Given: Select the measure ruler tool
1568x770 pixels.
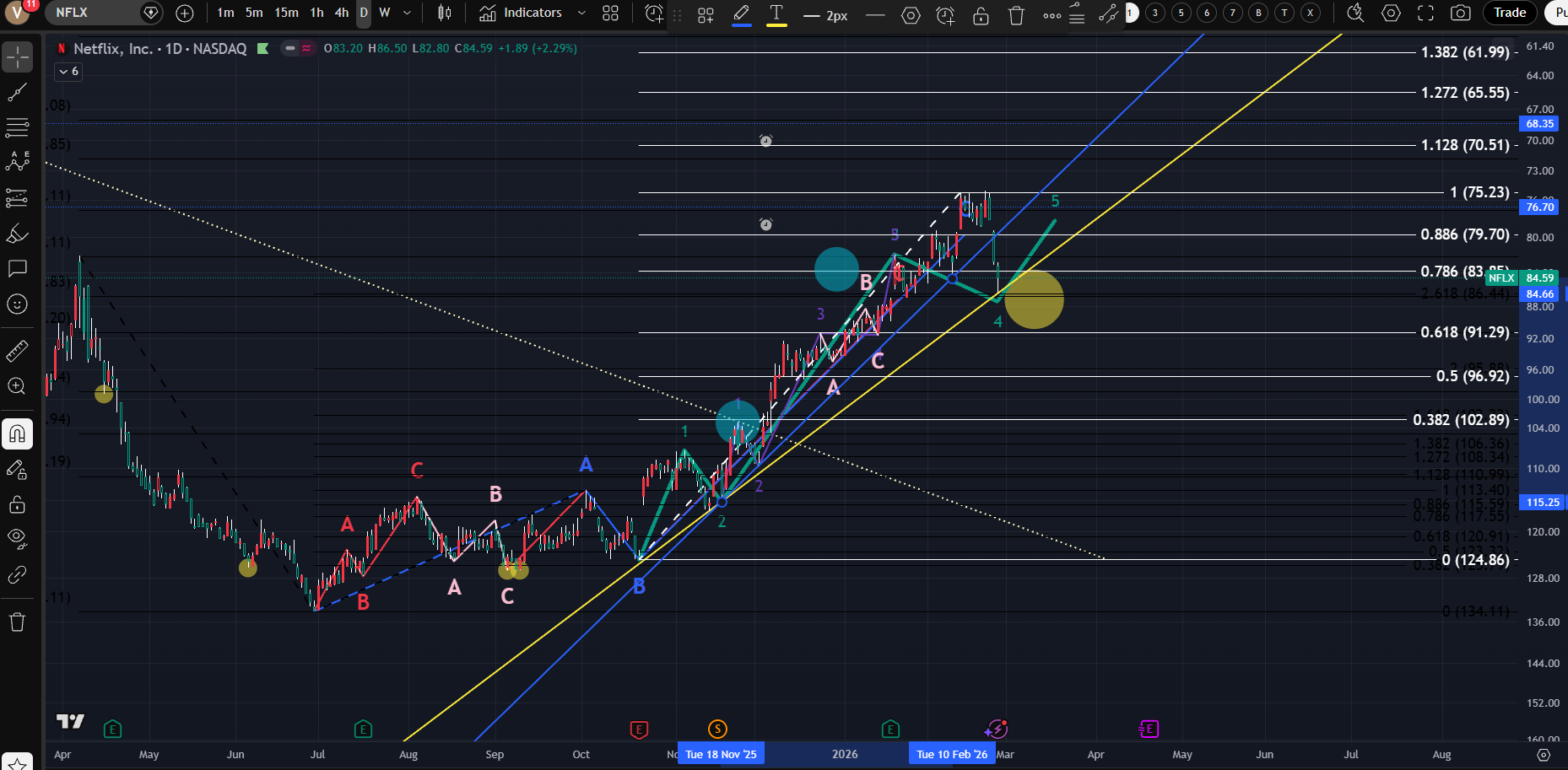Looking at the screenshot, I should (17, 350).
